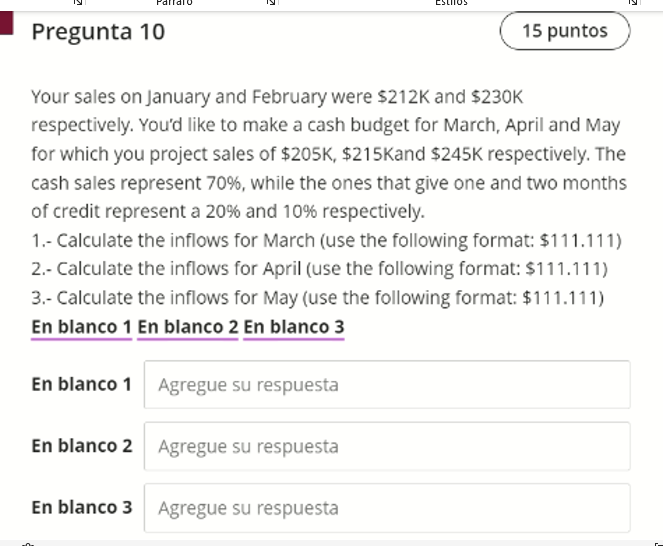Image resolution: width=663 pixels, height=546 pixels.
Task: Click the May inflows instruction line
Action: point(317,298)
